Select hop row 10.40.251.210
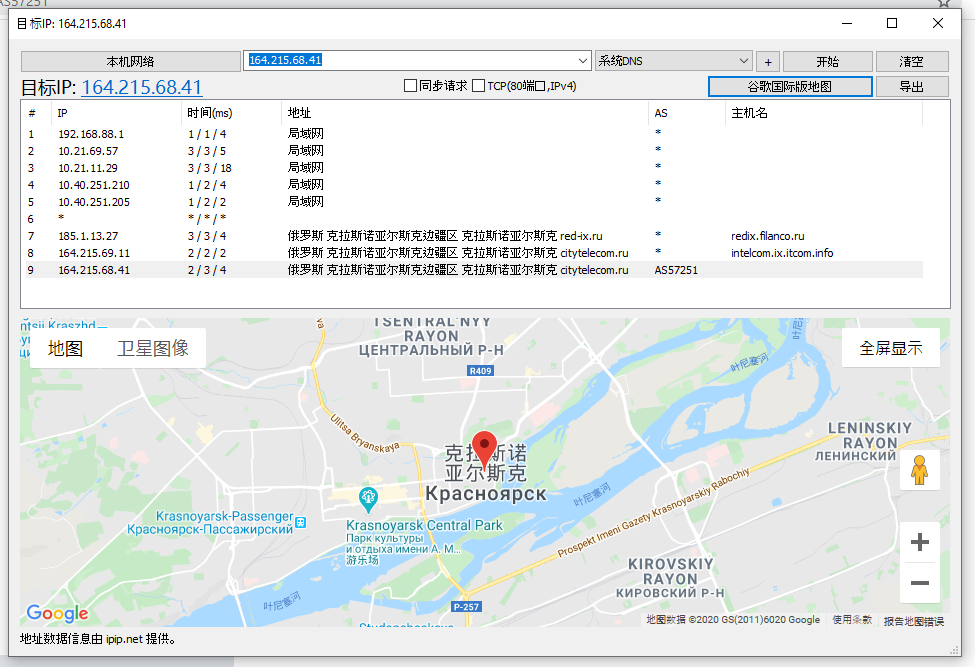This screenshot has height=667, width=975. pos(473,185)
